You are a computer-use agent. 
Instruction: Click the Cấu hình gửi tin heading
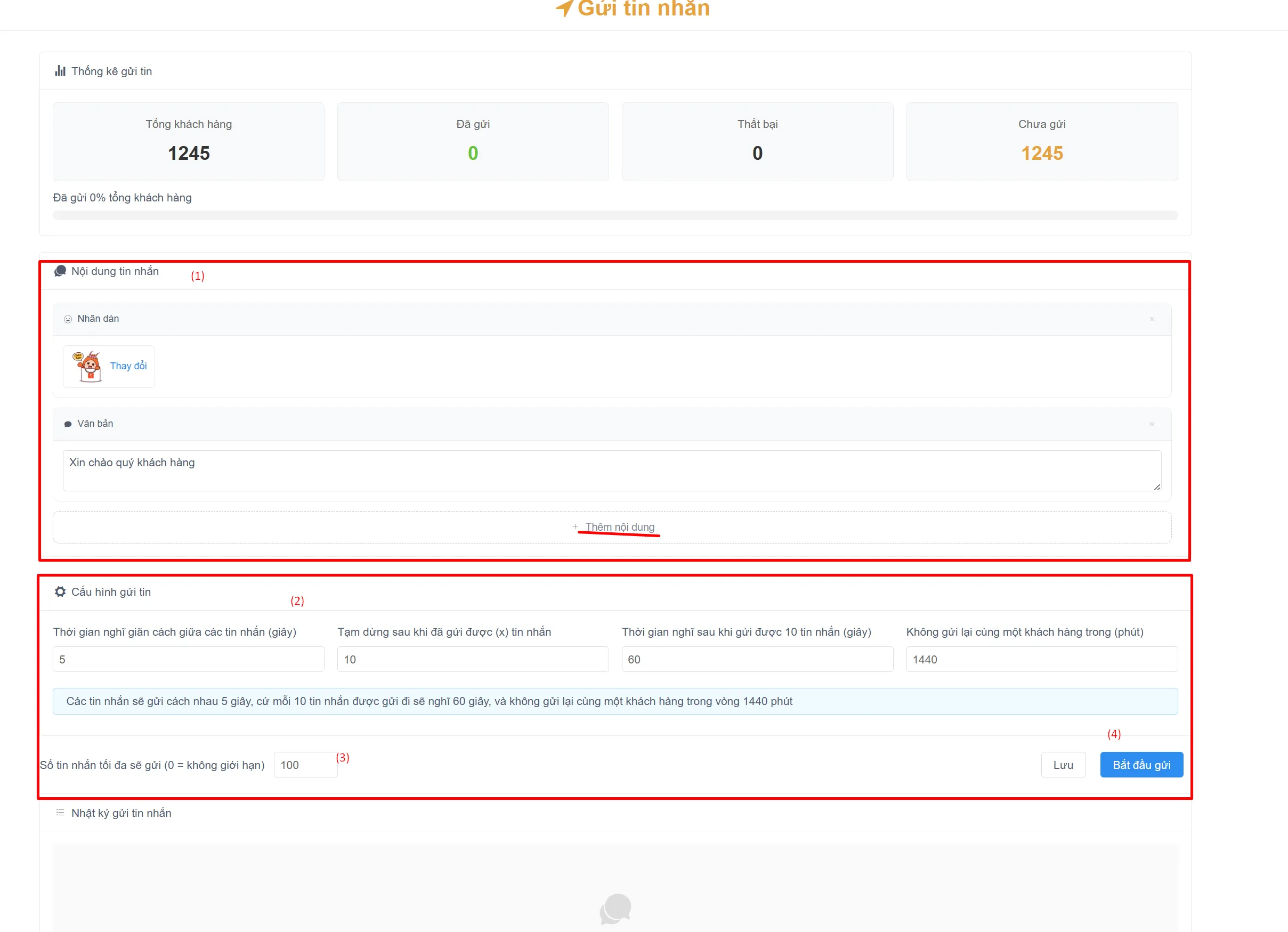[x=111, y=592]
